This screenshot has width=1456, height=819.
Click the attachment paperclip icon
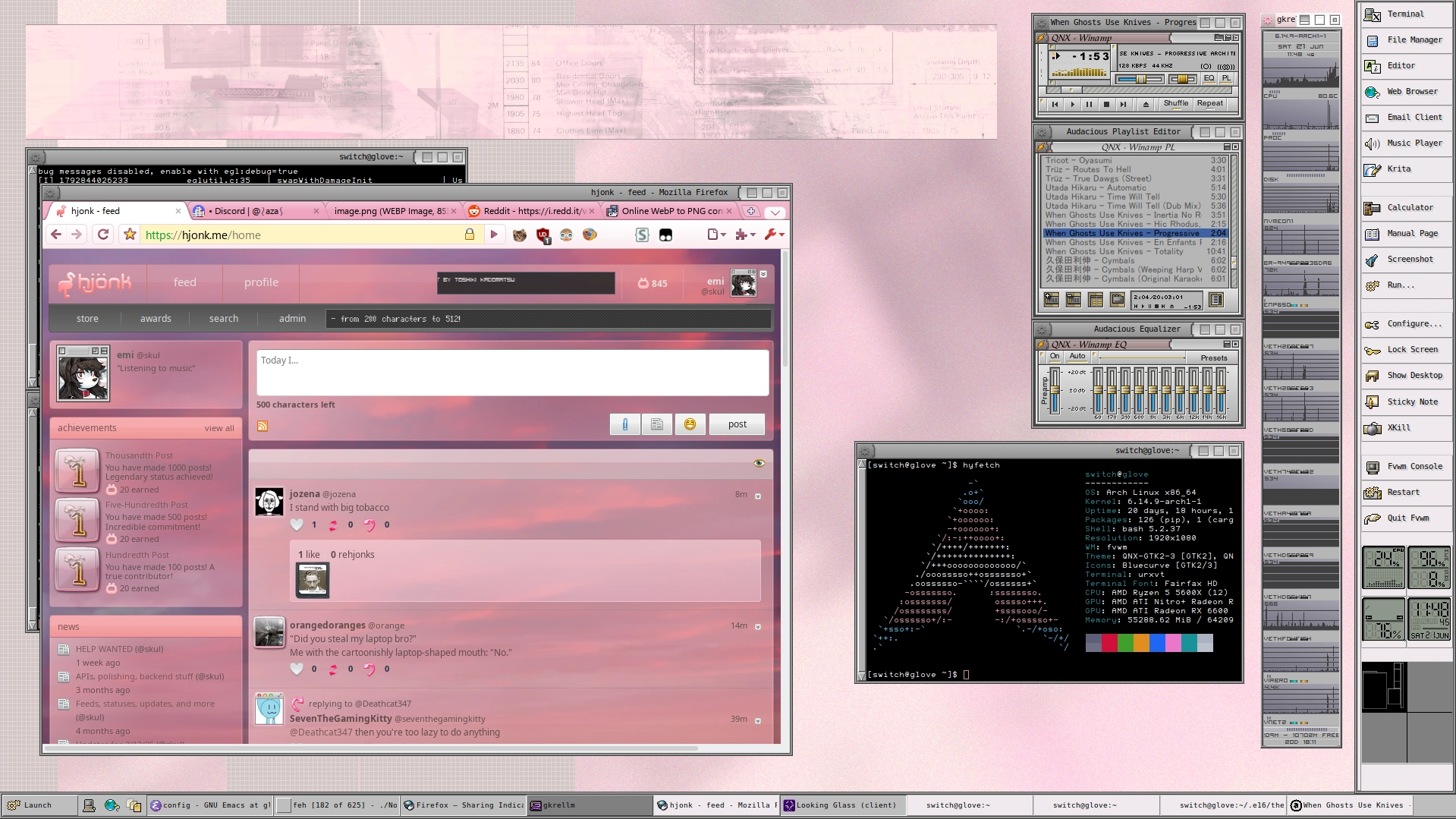[x=625, y=424]
